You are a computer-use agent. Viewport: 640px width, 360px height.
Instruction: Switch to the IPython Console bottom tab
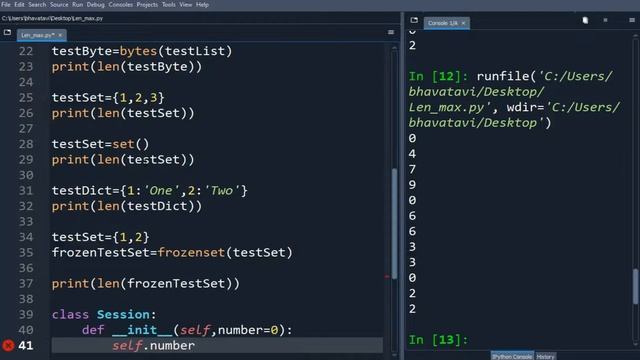point(512,356)
